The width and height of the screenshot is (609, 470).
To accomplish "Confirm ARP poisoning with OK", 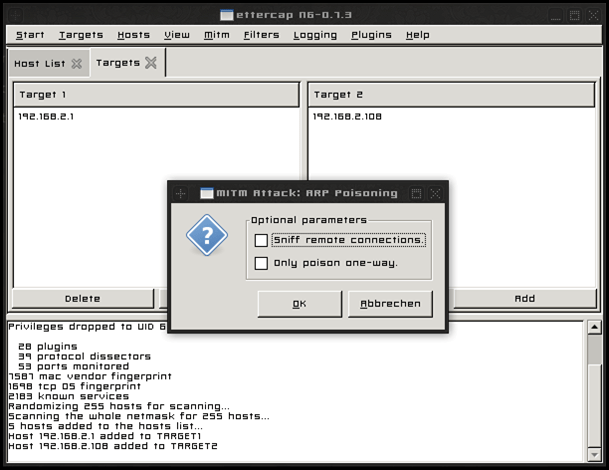I will (300, 304).
